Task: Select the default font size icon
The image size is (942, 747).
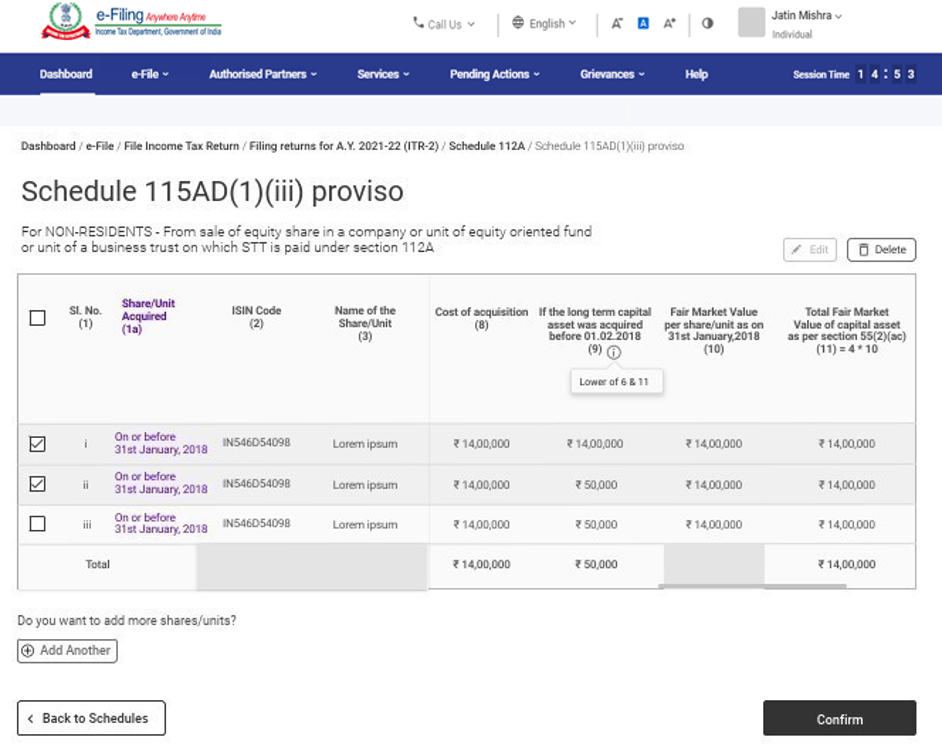Action: [x=643, y=23]
